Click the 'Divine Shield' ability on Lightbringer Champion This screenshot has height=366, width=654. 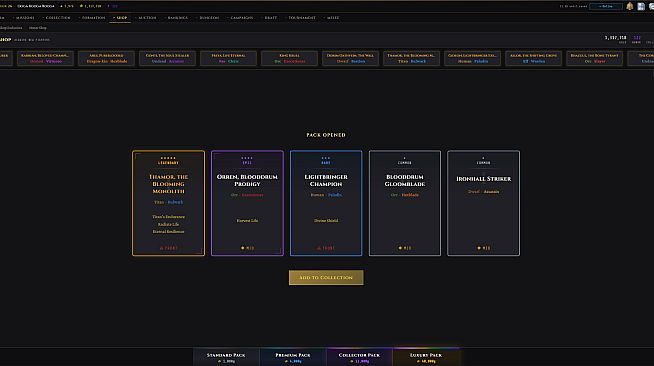pyautogui.click(x=326, y=221)
